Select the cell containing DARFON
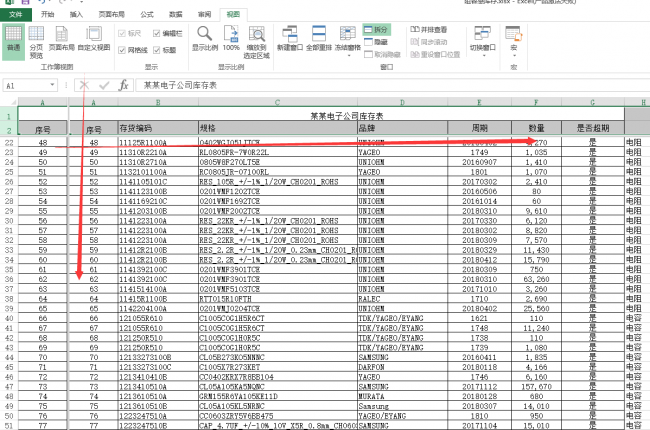Viewport: 650px width, 430px height. (402, 367)
